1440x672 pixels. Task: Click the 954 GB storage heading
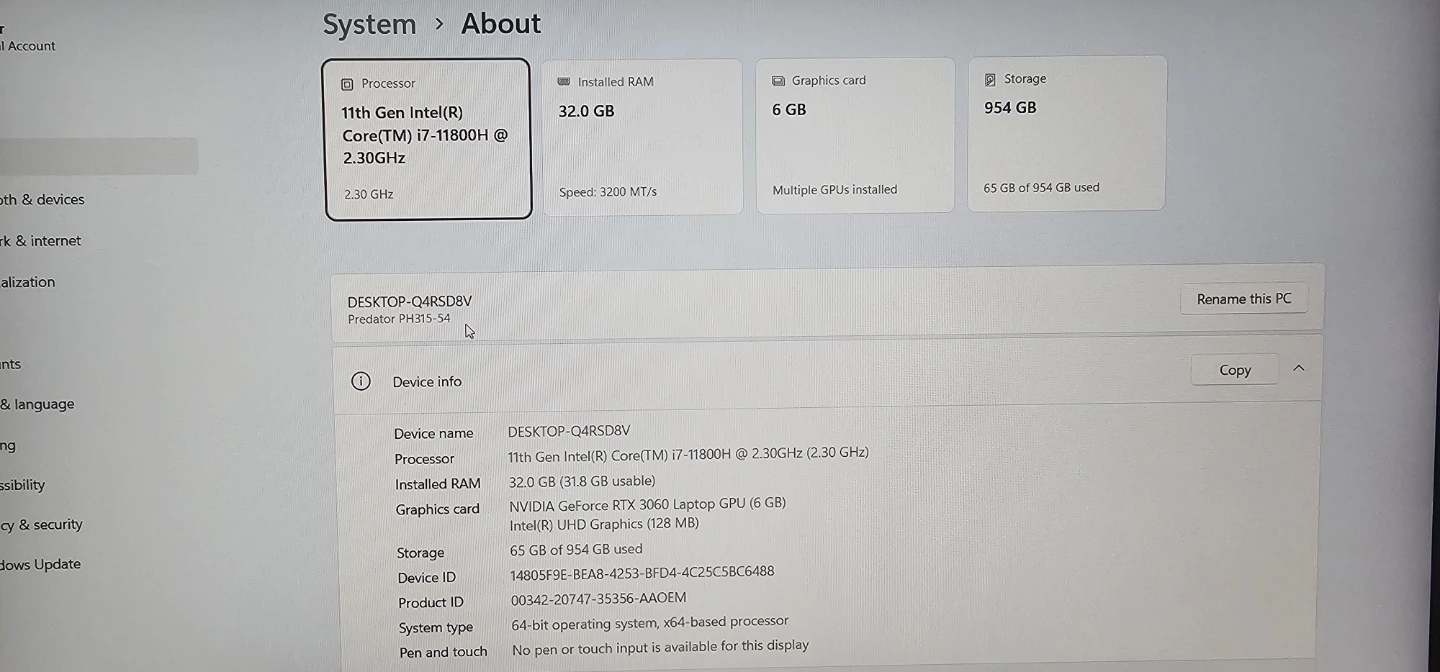1010,107
